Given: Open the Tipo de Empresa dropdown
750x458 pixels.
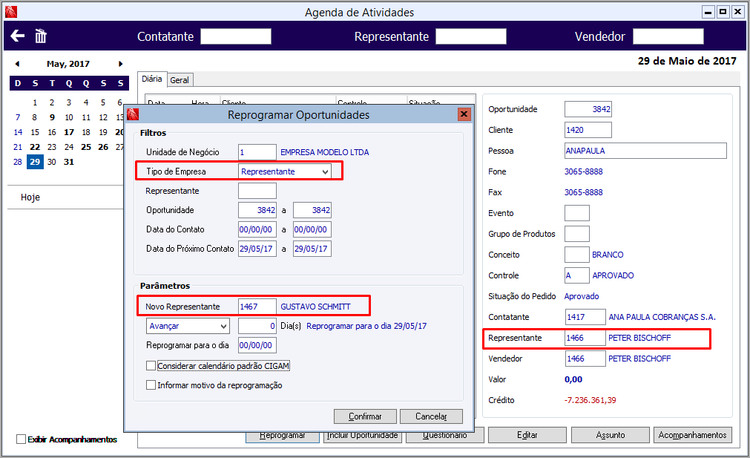Looking at the screenshot, I should (x=285, y=171).
